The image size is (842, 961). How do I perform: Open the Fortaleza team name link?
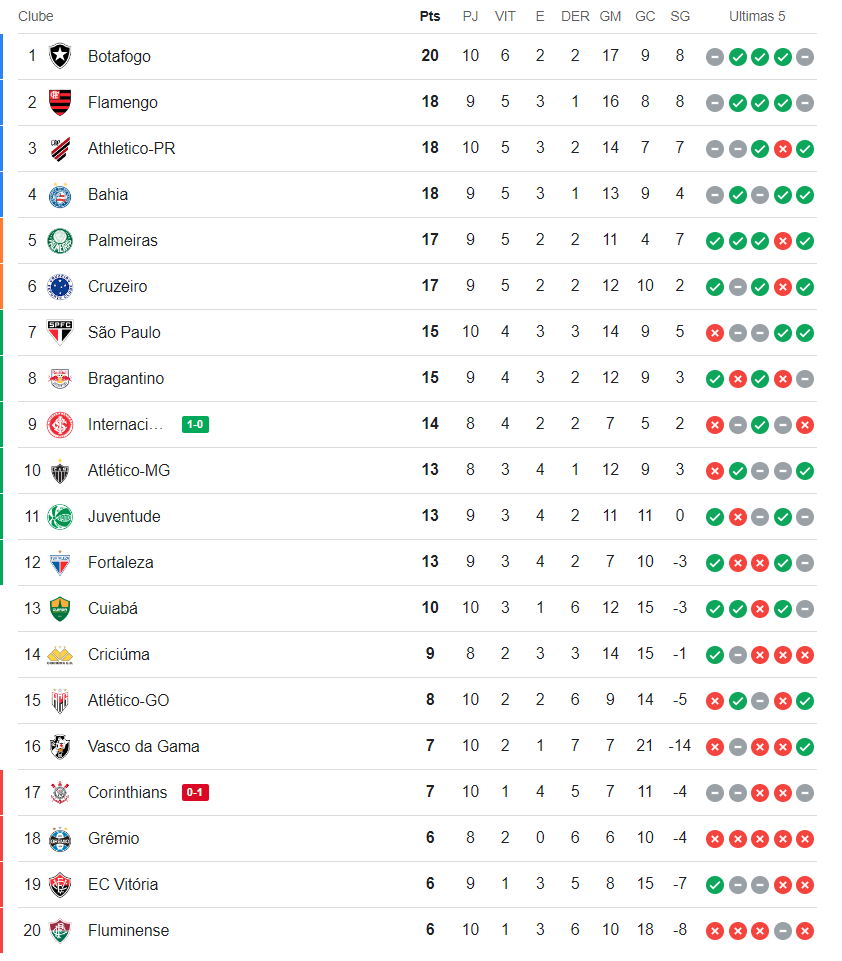pyautogui.click(x=120, y=562)
